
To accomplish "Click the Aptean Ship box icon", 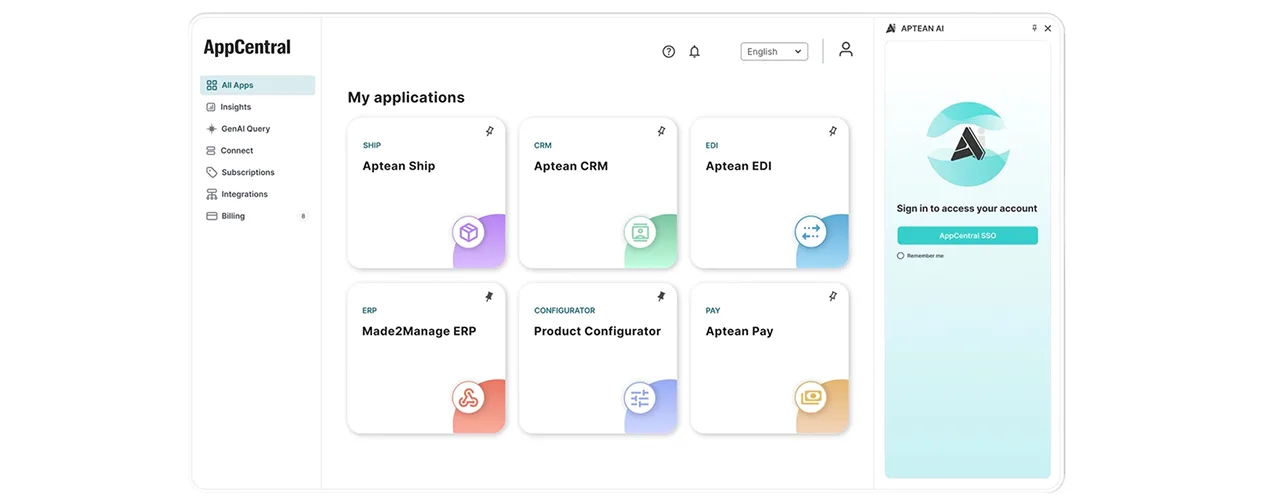I will pyautogui.click(x=468, y=233).
